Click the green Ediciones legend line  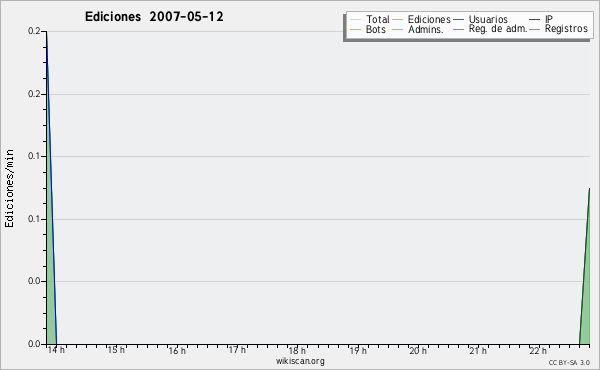coord(398,20)
